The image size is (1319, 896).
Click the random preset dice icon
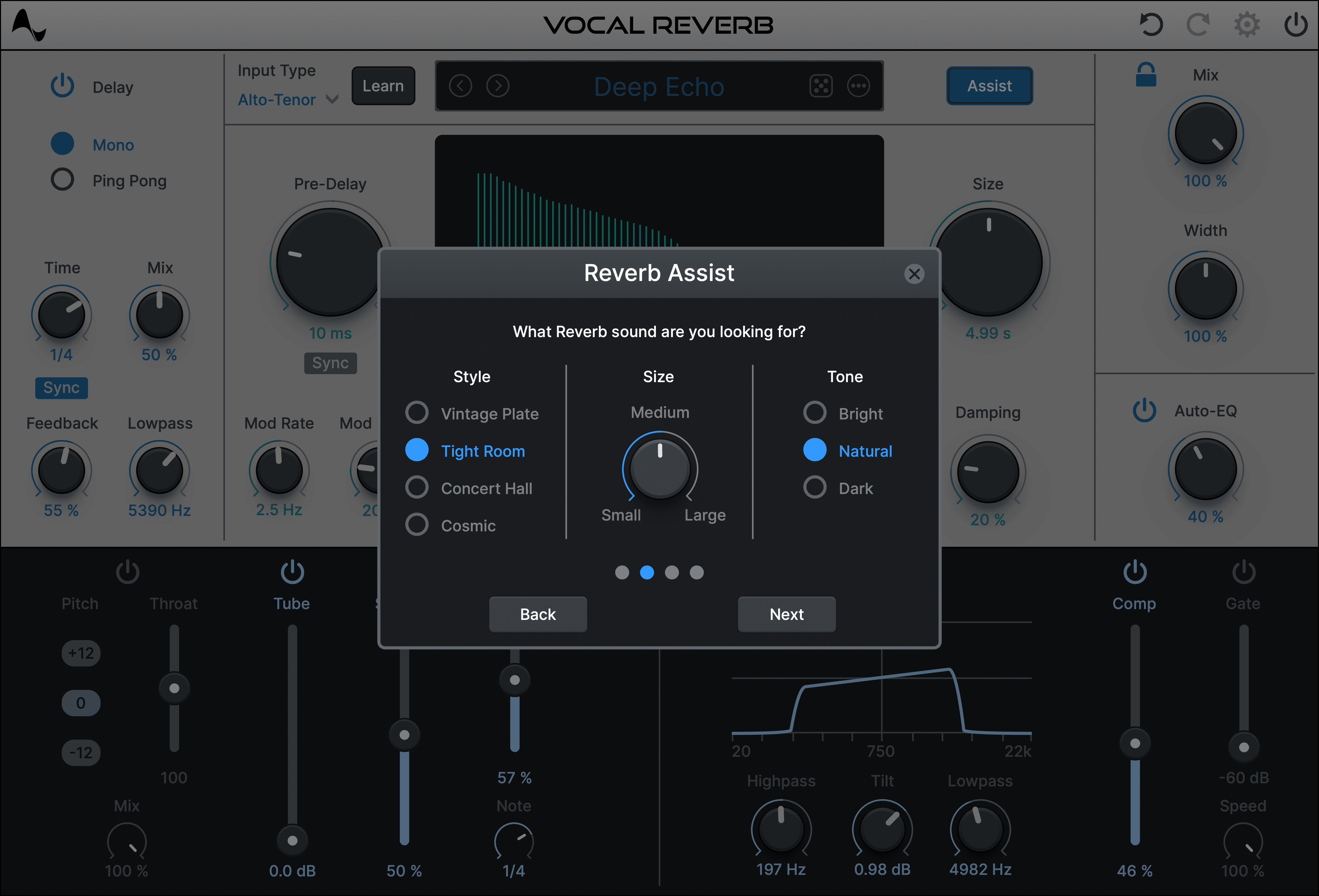click(x=821, y=86)
